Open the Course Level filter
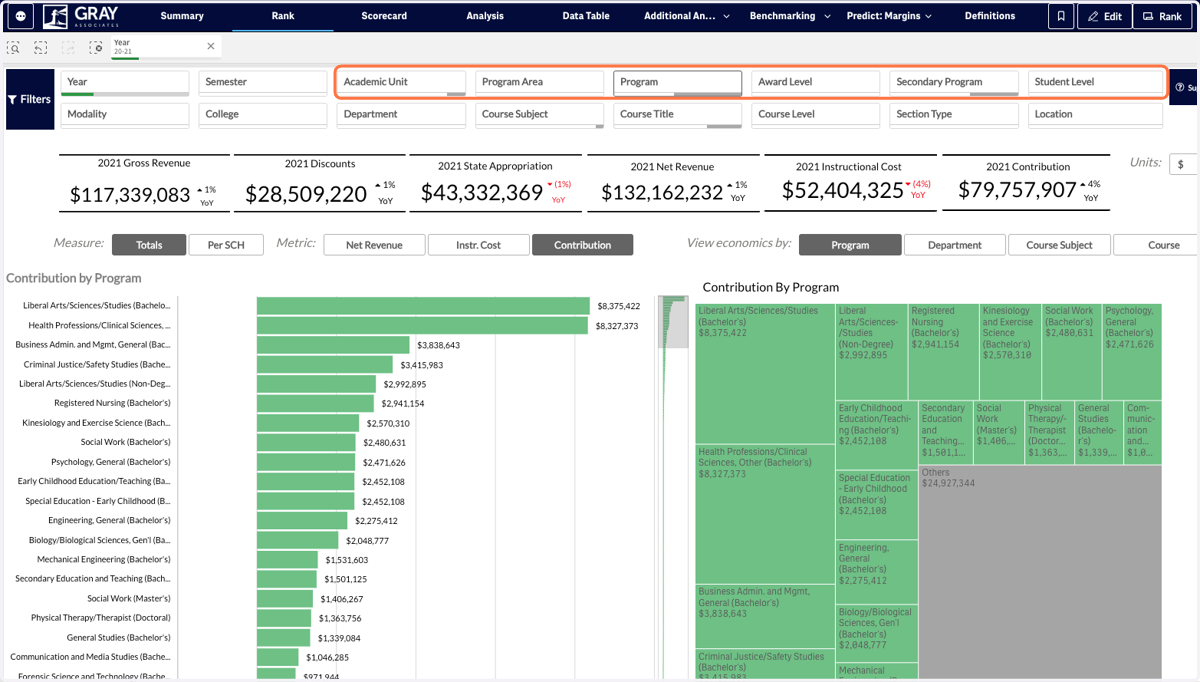Viewport: 1200px width, 682px height. (815, 115)
